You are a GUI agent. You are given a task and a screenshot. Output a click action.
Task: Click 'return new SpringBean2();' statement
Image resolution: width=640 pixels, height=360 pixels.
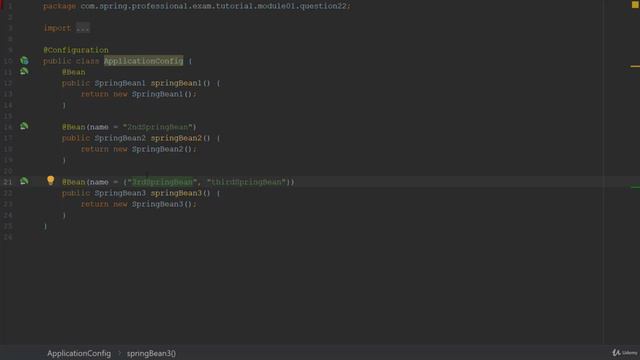coord(138,149)
